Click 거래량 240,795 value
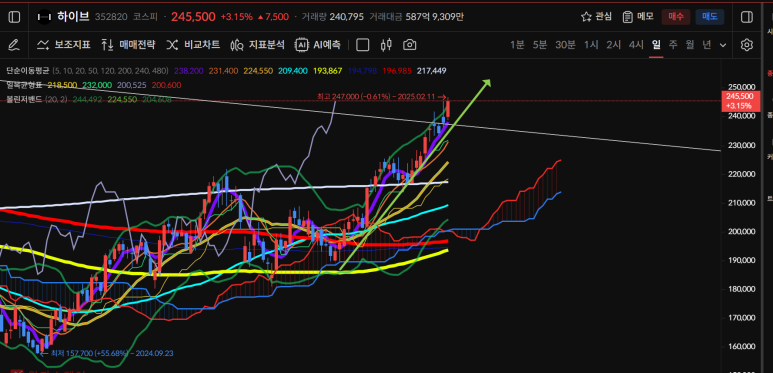Image resolution: width=773 pixels, height=373 pixels. tap(347, 17)
